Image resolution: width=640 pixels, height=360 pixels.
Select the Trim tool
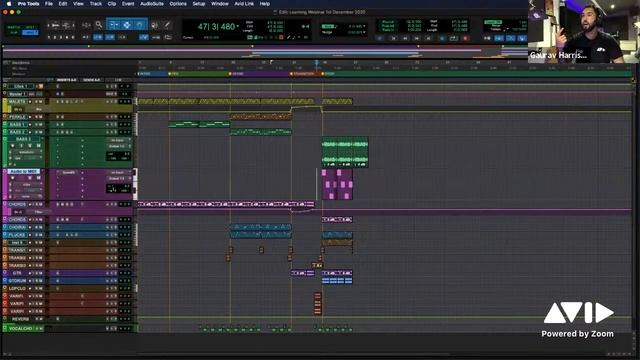pyautogui.click(x=113, y=25)
